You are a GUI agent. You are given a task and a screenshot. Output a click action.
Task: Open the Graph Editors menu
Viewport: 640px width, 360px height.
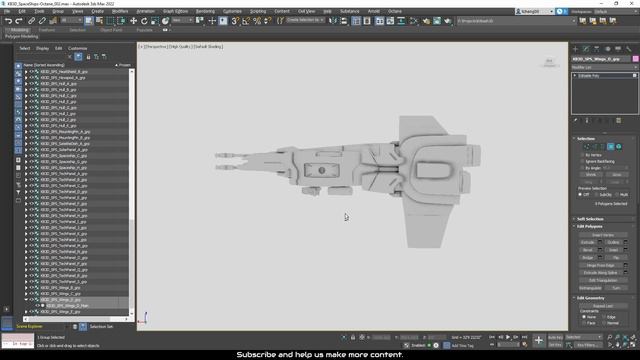click(x=176, y=11)
